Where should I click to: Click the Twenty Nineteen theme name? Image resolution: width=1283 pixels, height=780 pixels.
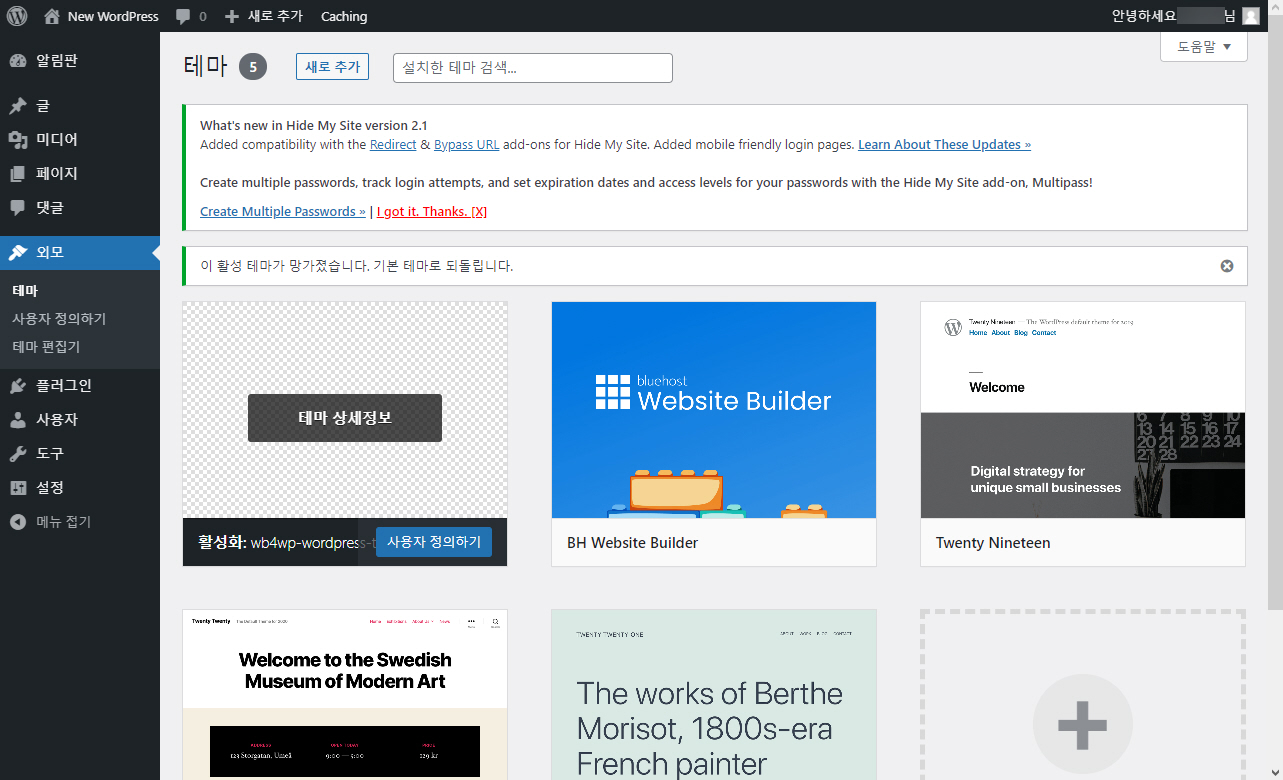(x=993, y=543)
